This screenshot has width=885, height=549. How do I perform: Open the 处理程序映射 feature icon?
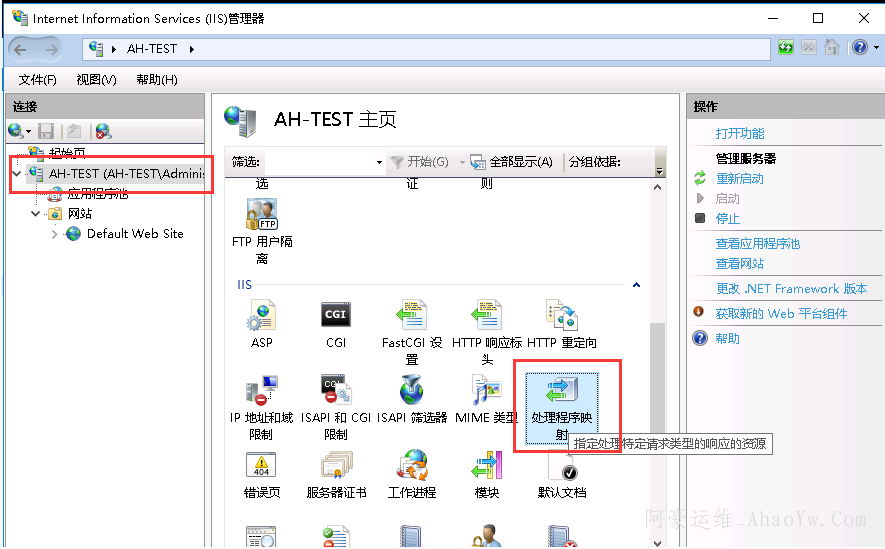tap(561, 392)
